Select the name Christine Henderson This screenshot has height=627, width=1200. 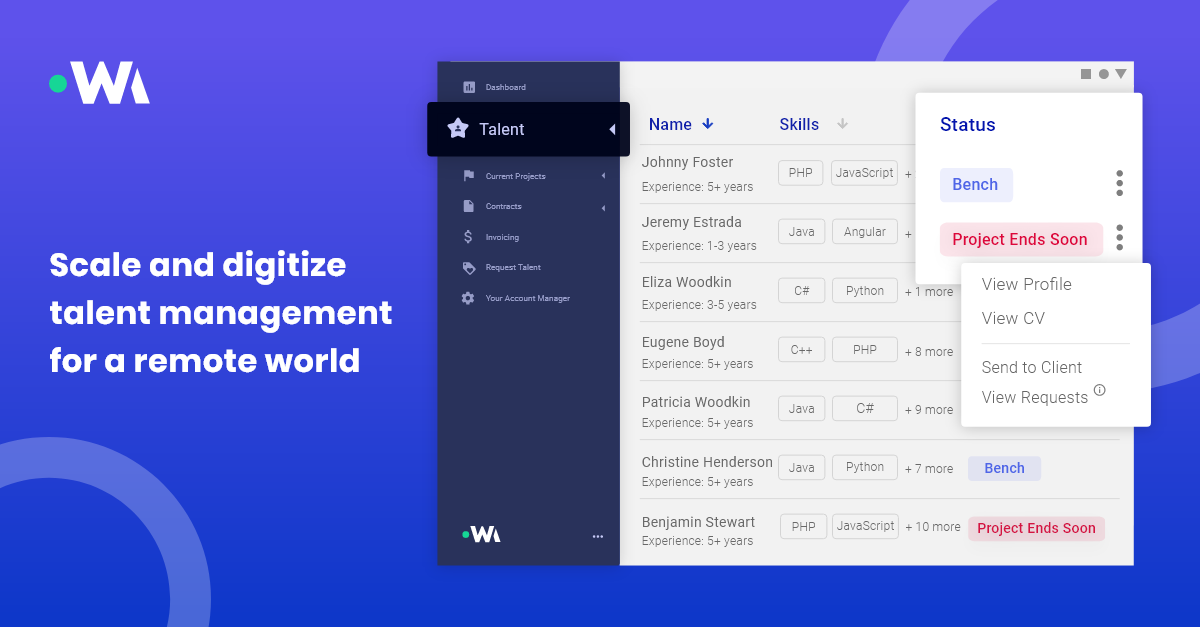707,462
